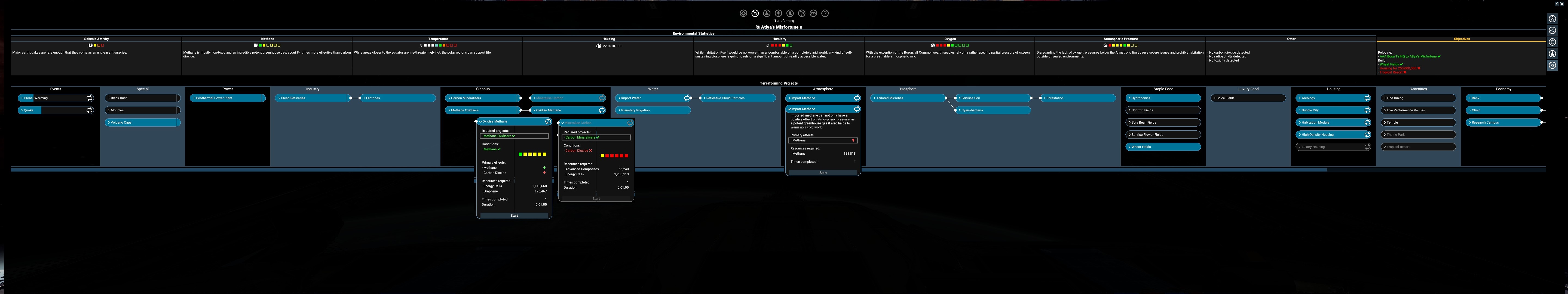Click the compass-like A icon in right sidebar

pyautogui.click(x=1552, y=19)
